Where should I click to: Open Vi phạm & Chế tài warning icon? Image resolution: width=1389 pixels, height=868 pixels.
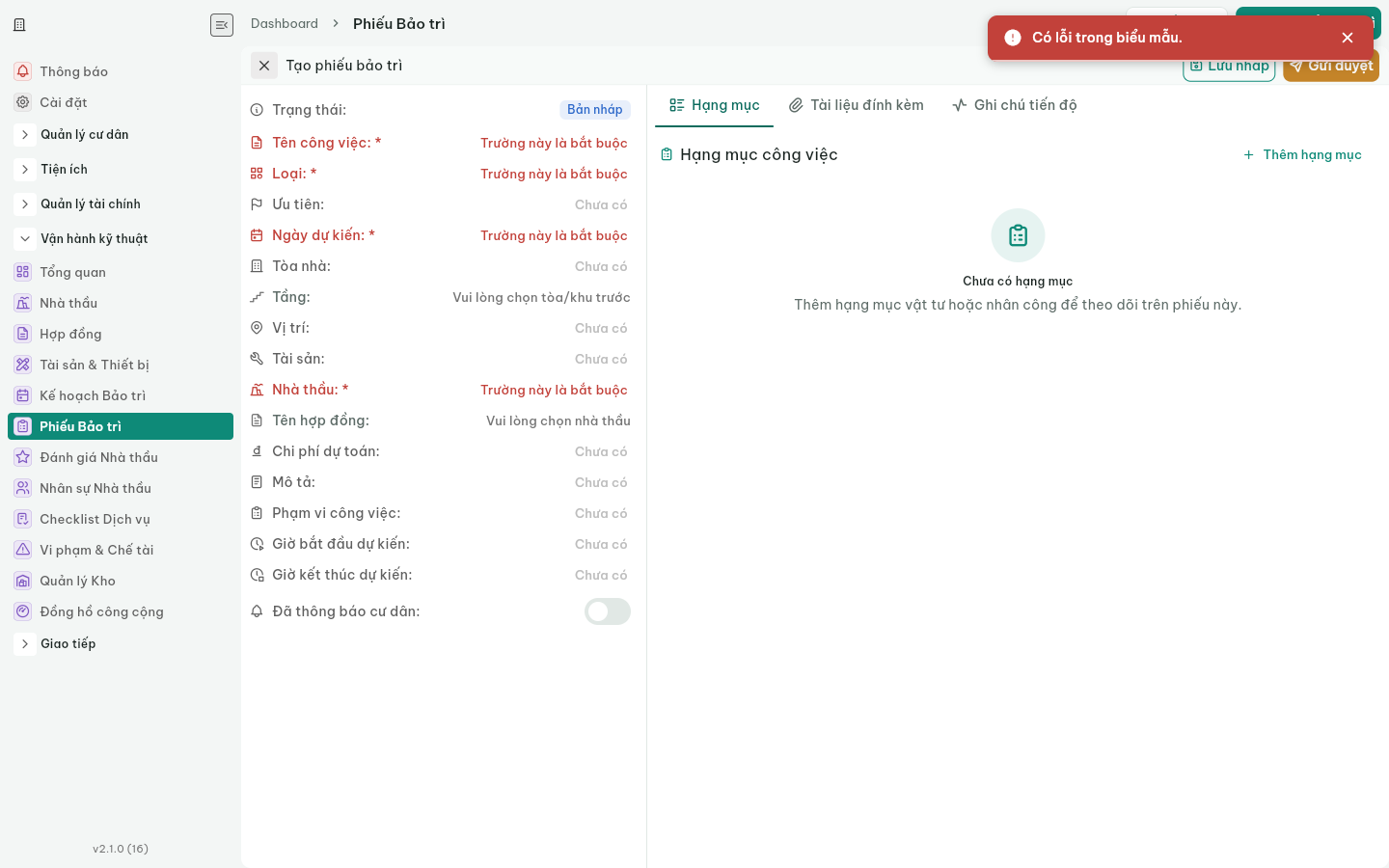[23, 550]
